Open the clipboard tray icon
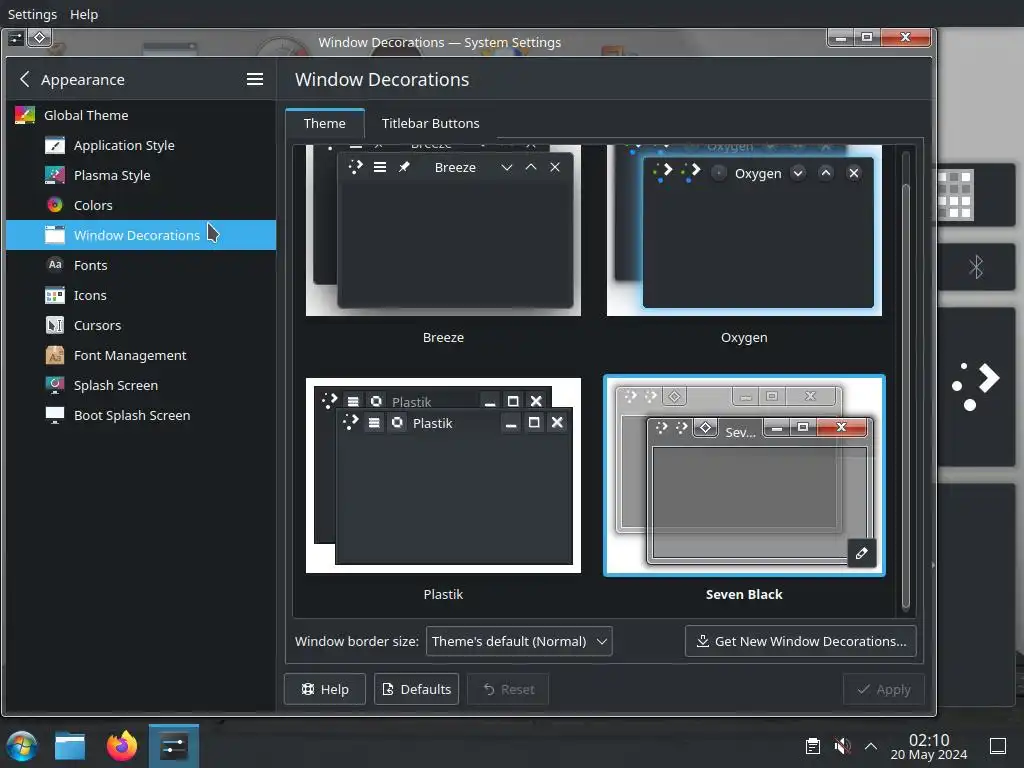Screen dimensions: 1024x768 [x=813, y=746]
